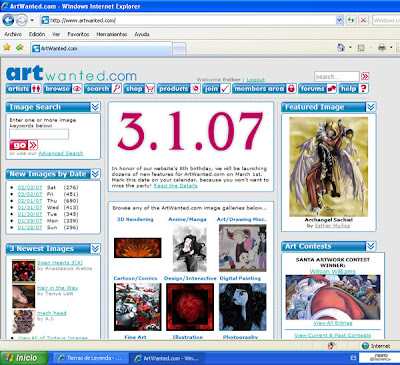The image size is (400, 365).
Task: Collapse the Image Search panel
Action: [95, 107]
